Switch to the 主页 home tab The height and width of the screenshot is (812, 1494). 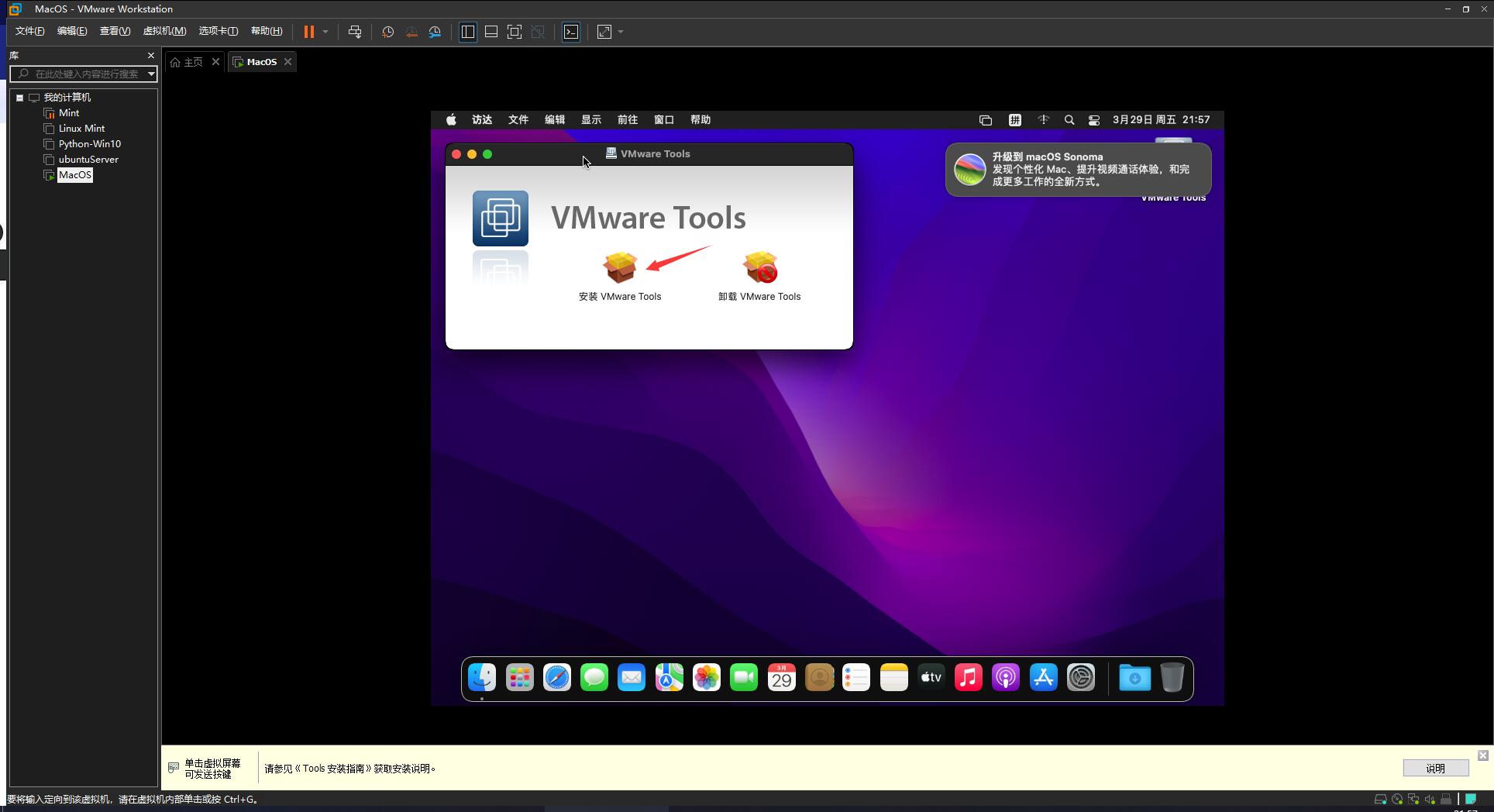(x=187, y=62)
